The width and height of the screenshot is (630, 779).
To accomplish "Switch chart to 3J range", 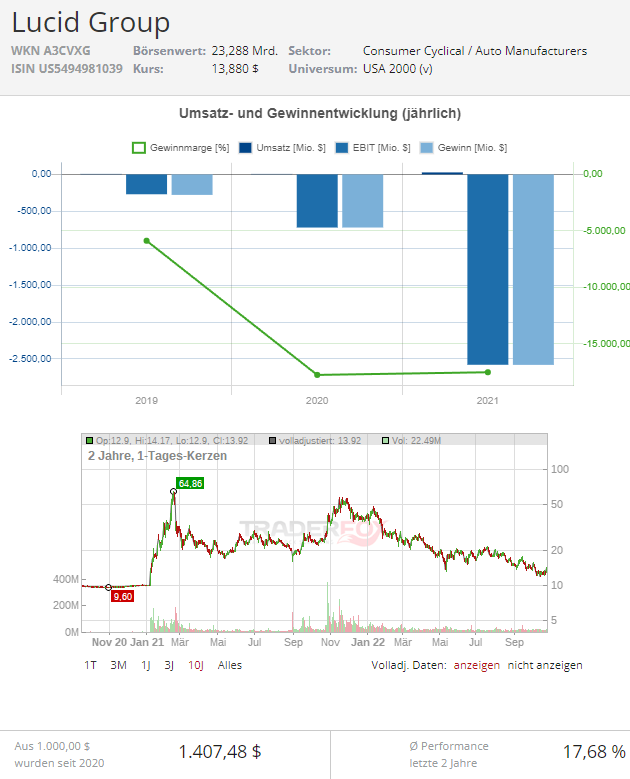I will [x=169, y=665].
